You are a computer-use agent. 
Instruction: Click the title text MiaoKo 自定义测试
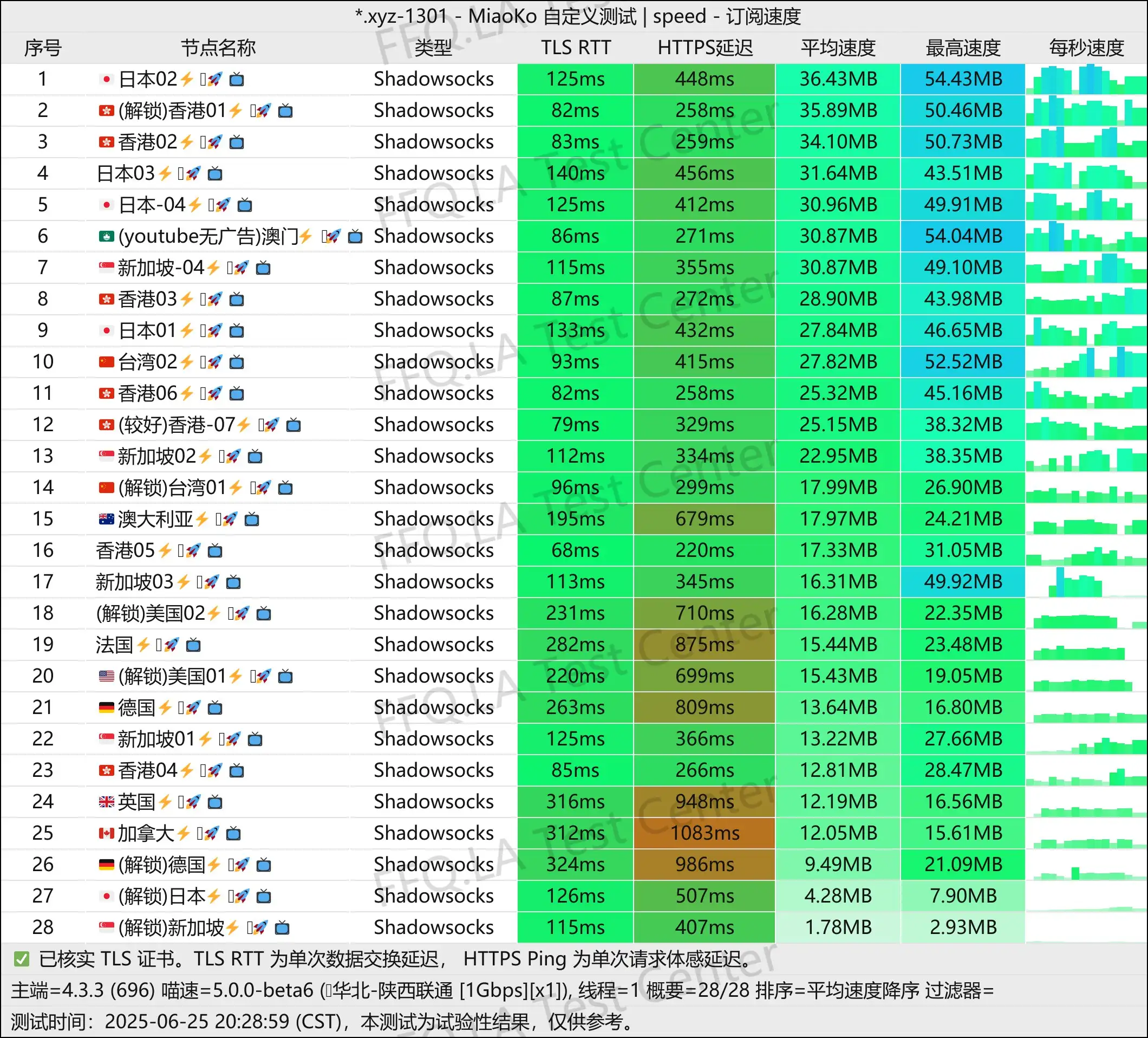point(552,16)
